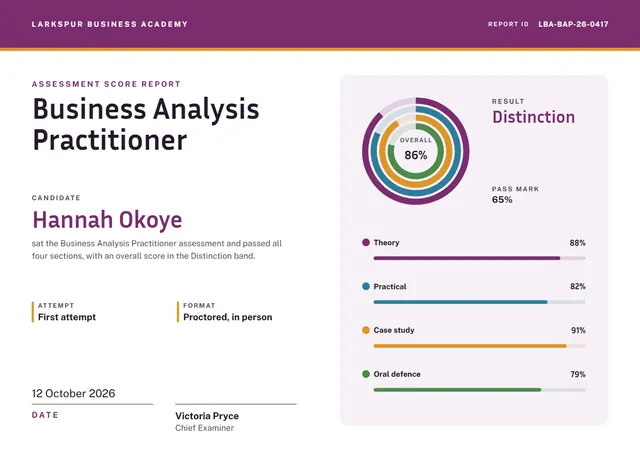Click the Overall label inside the donut

(416, 140)
